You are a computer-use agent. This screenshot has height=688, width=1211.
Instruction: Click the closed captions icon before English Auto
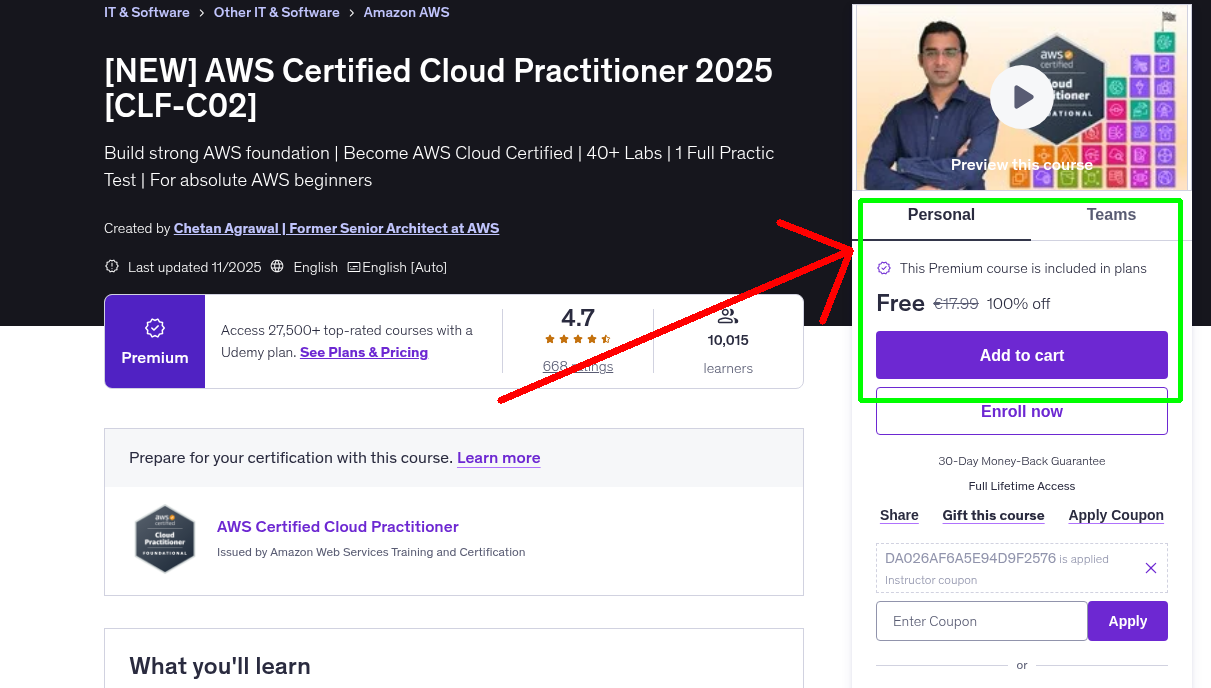point(355,267)
